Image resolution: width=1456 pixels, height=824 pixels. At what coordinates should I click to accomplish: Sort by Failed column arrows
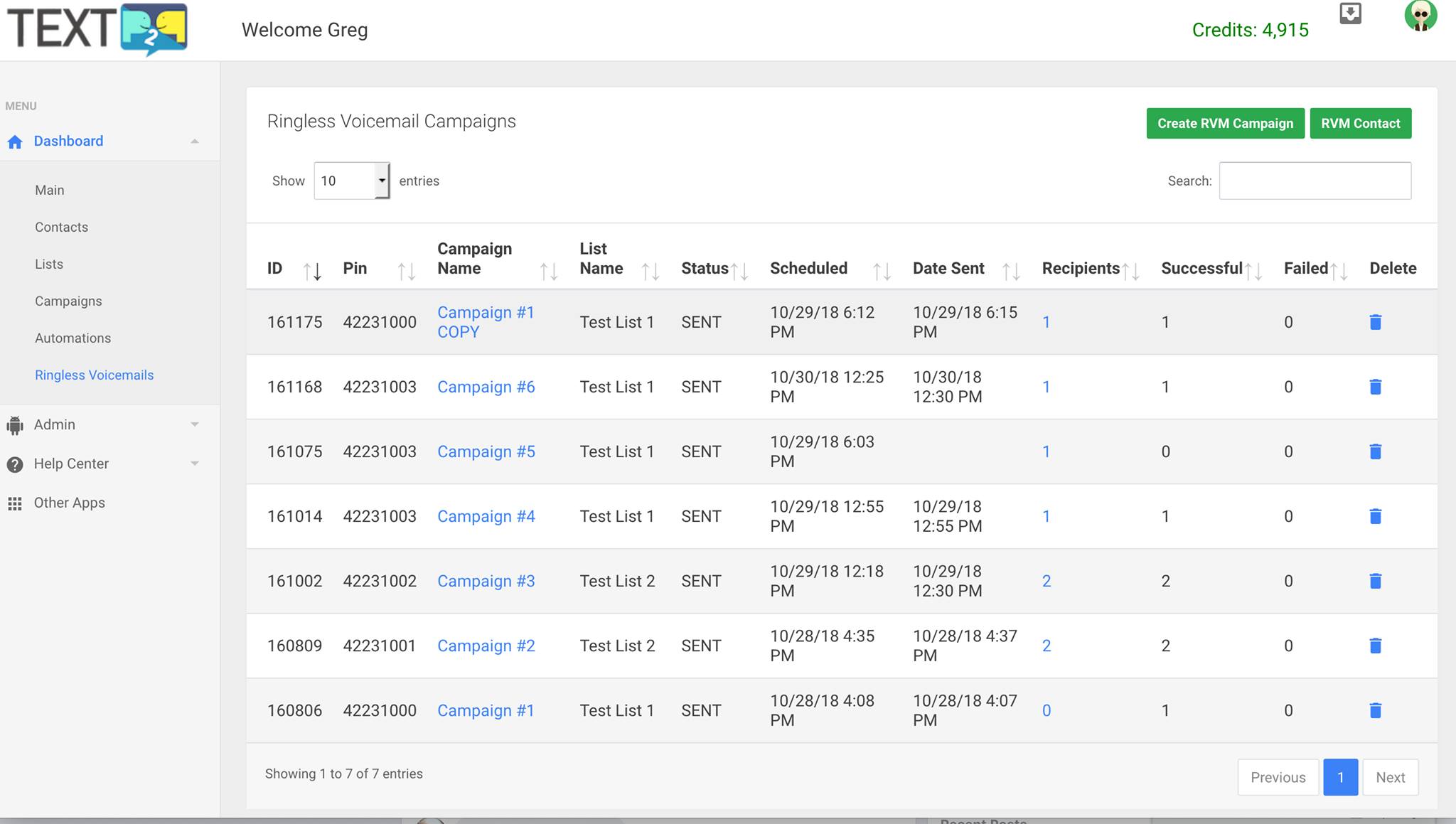pos(1339,271)
